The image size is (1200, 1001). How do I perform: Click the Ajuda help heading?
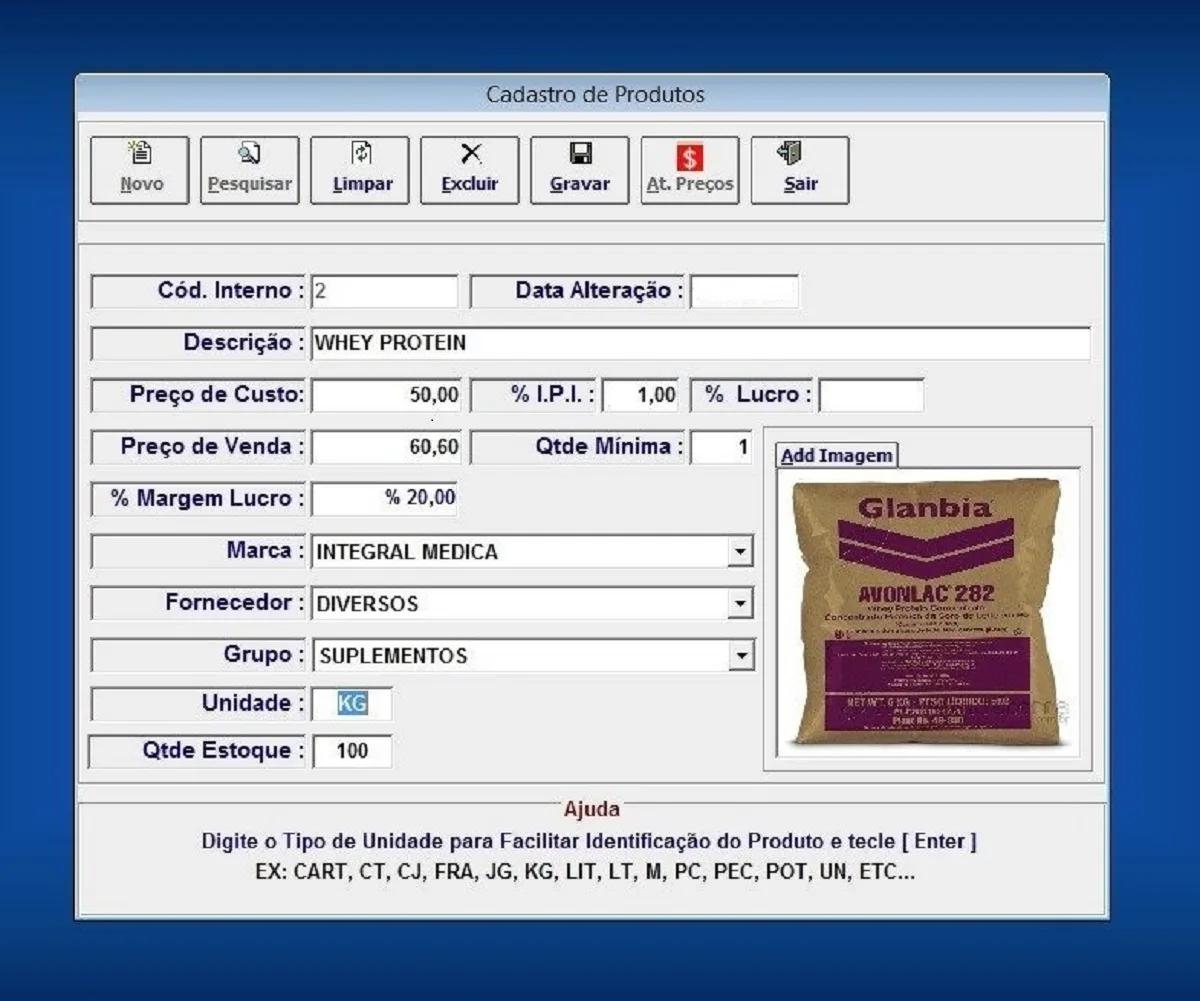[x=592, y=809]
